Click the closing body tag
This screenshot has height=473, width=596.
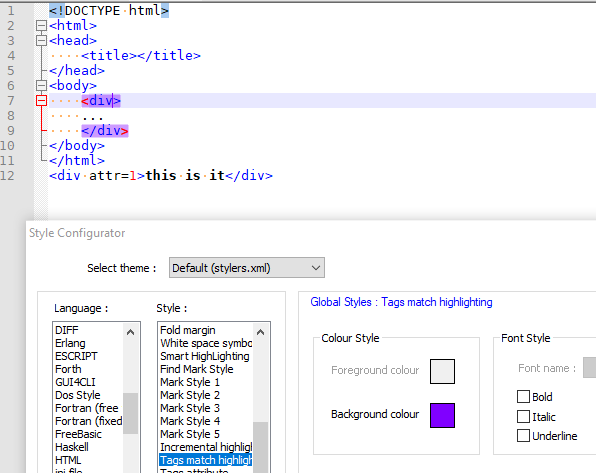(77, 145)
